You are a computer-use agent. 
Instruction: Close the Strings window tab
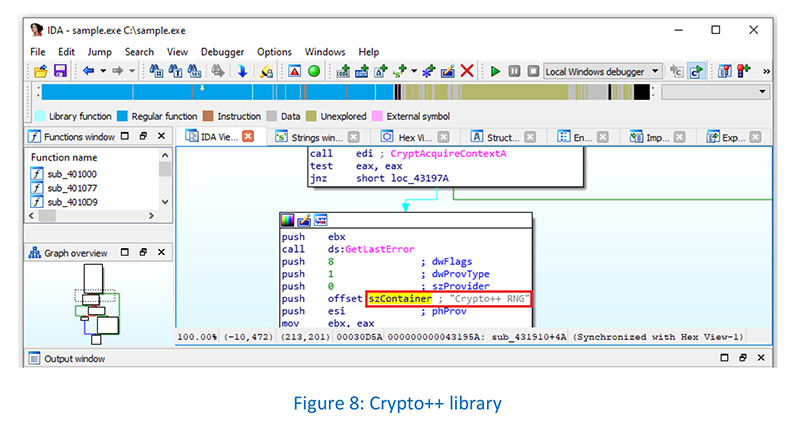point(354,137)
